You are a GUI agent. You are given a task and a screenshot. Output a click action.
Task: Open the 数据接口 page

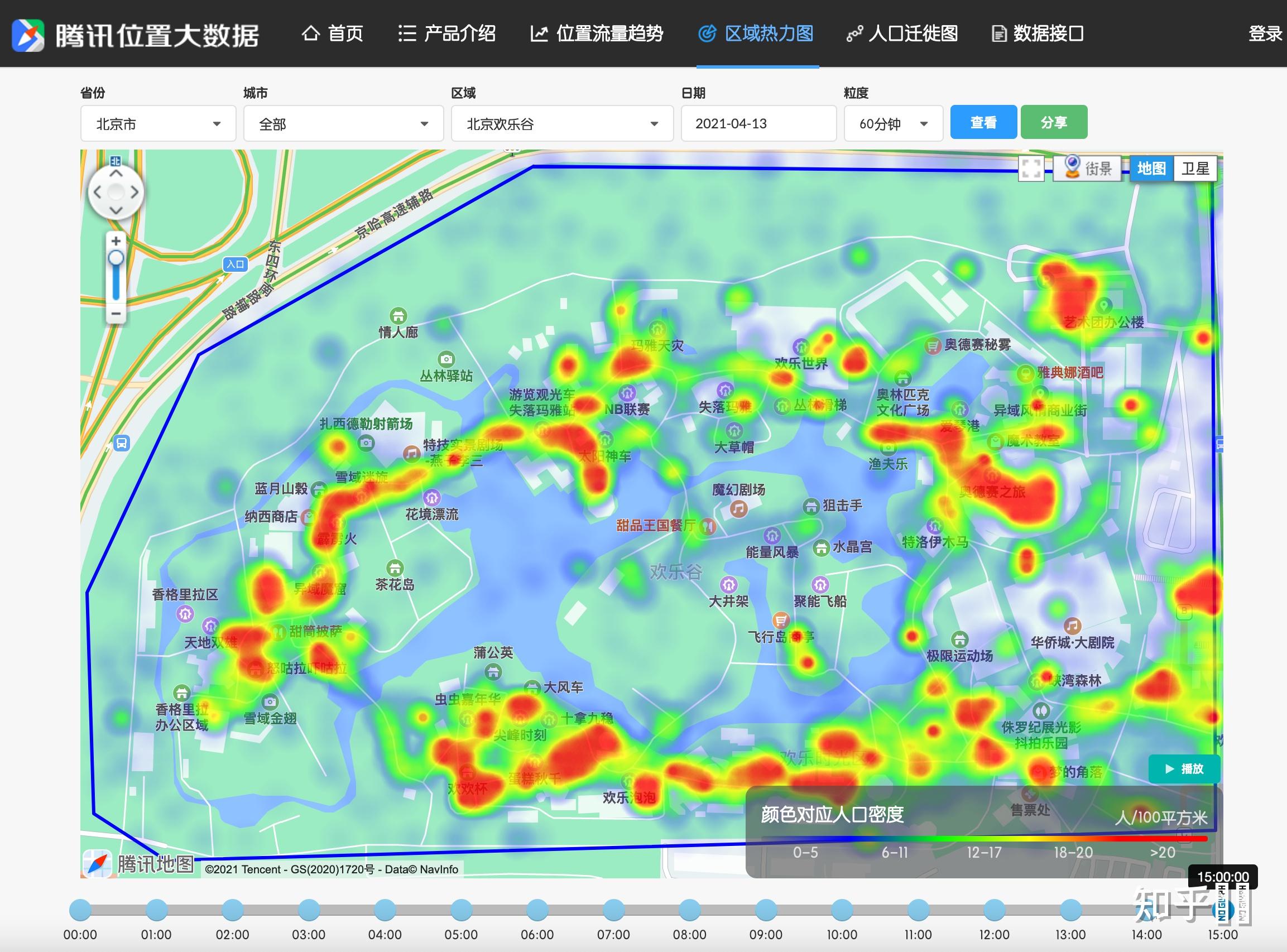coord(1038,33)
